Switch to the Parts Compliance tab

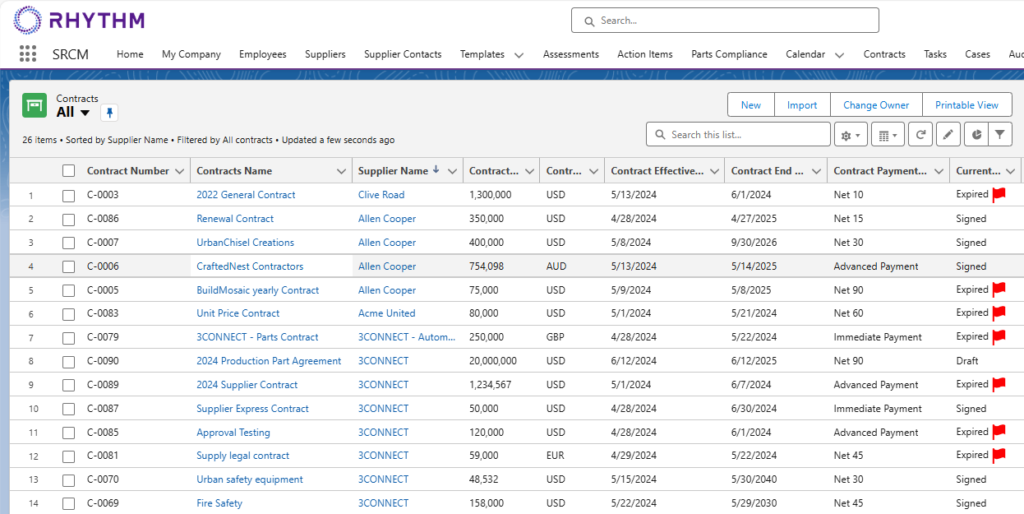pyautogui.click(x=729, y=54)
